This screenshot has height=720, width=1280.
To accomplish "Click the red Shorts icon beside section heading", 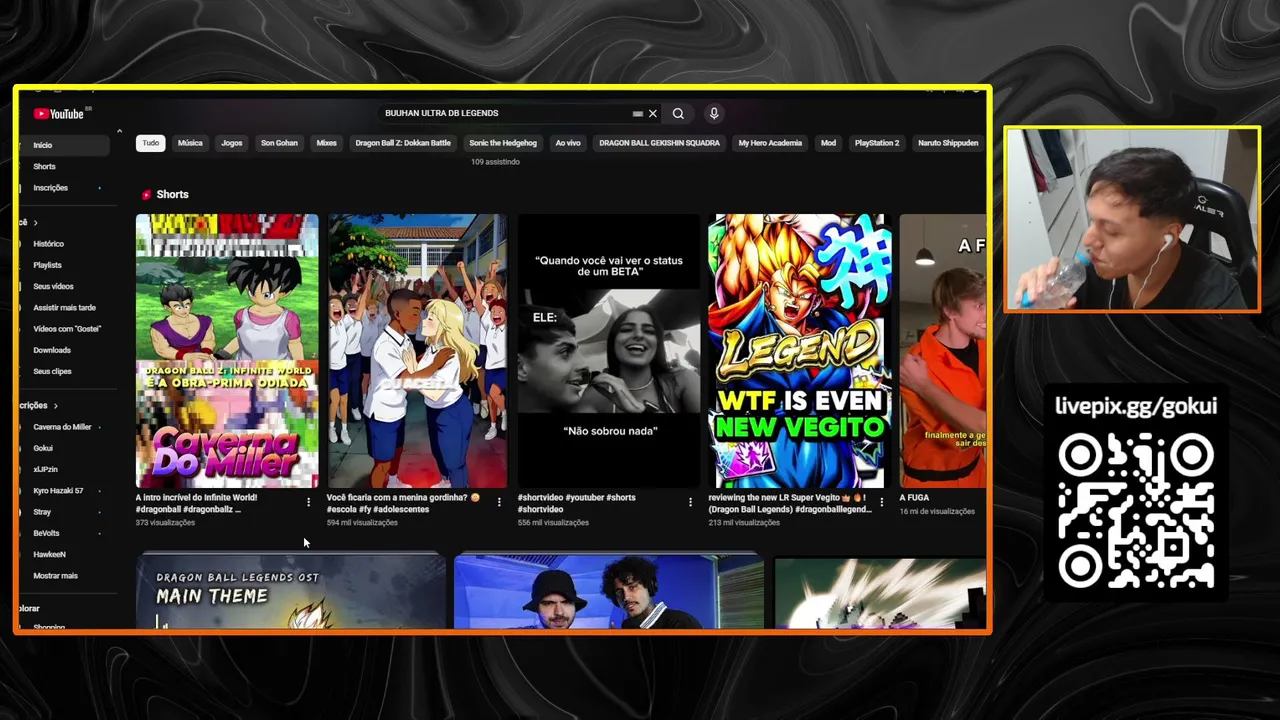I will pos(147,195).
